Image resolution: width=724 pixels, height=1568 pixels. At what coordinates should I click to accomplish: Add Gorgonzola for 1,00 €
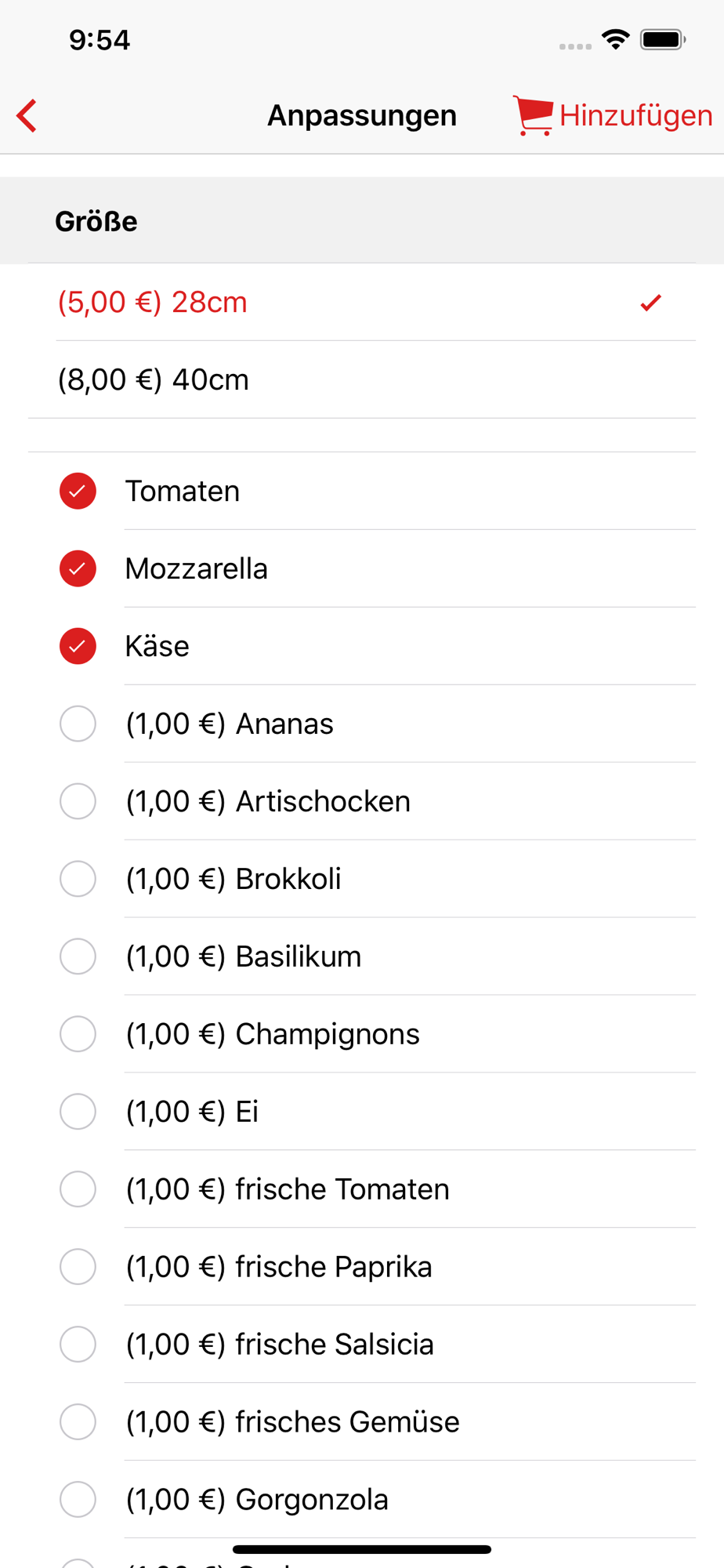click(78, 1500)
